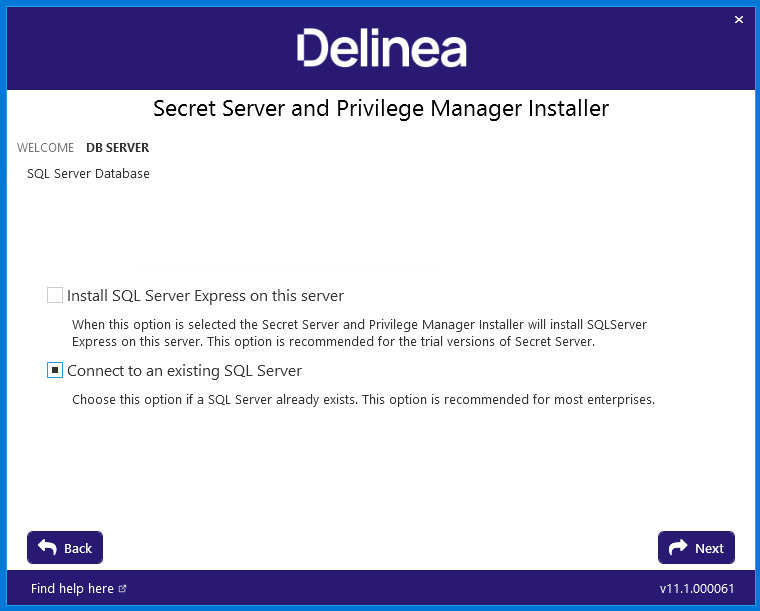Click the Back arrow icon
760x611 pixels.
click(48, 548)
